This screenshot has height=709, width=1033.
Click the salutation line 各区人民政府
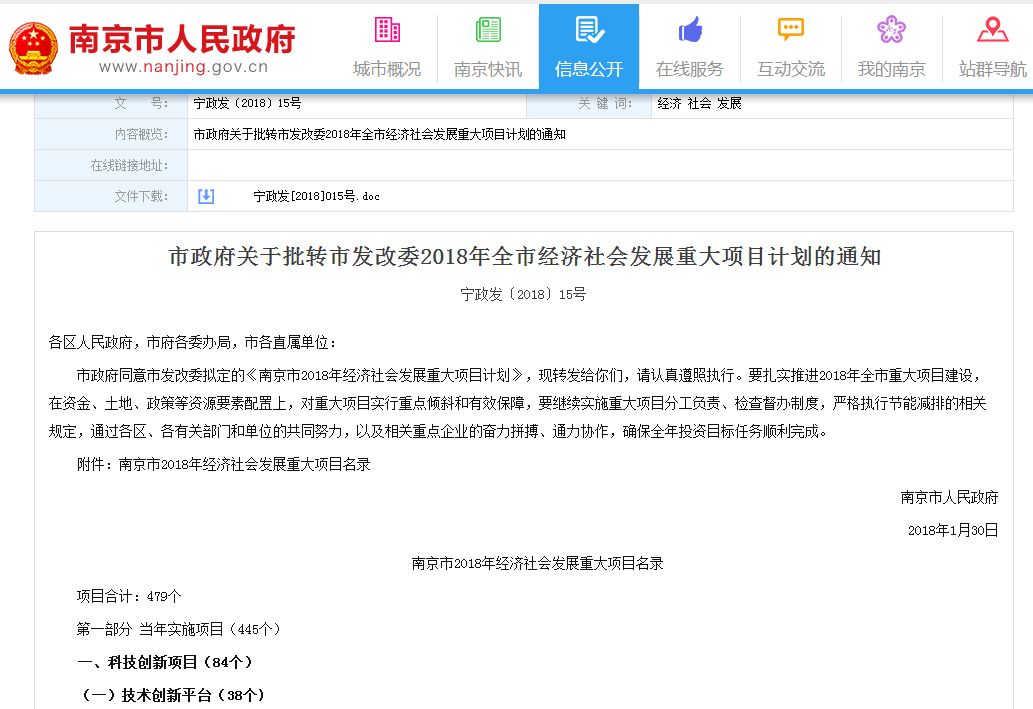[194, 343]
